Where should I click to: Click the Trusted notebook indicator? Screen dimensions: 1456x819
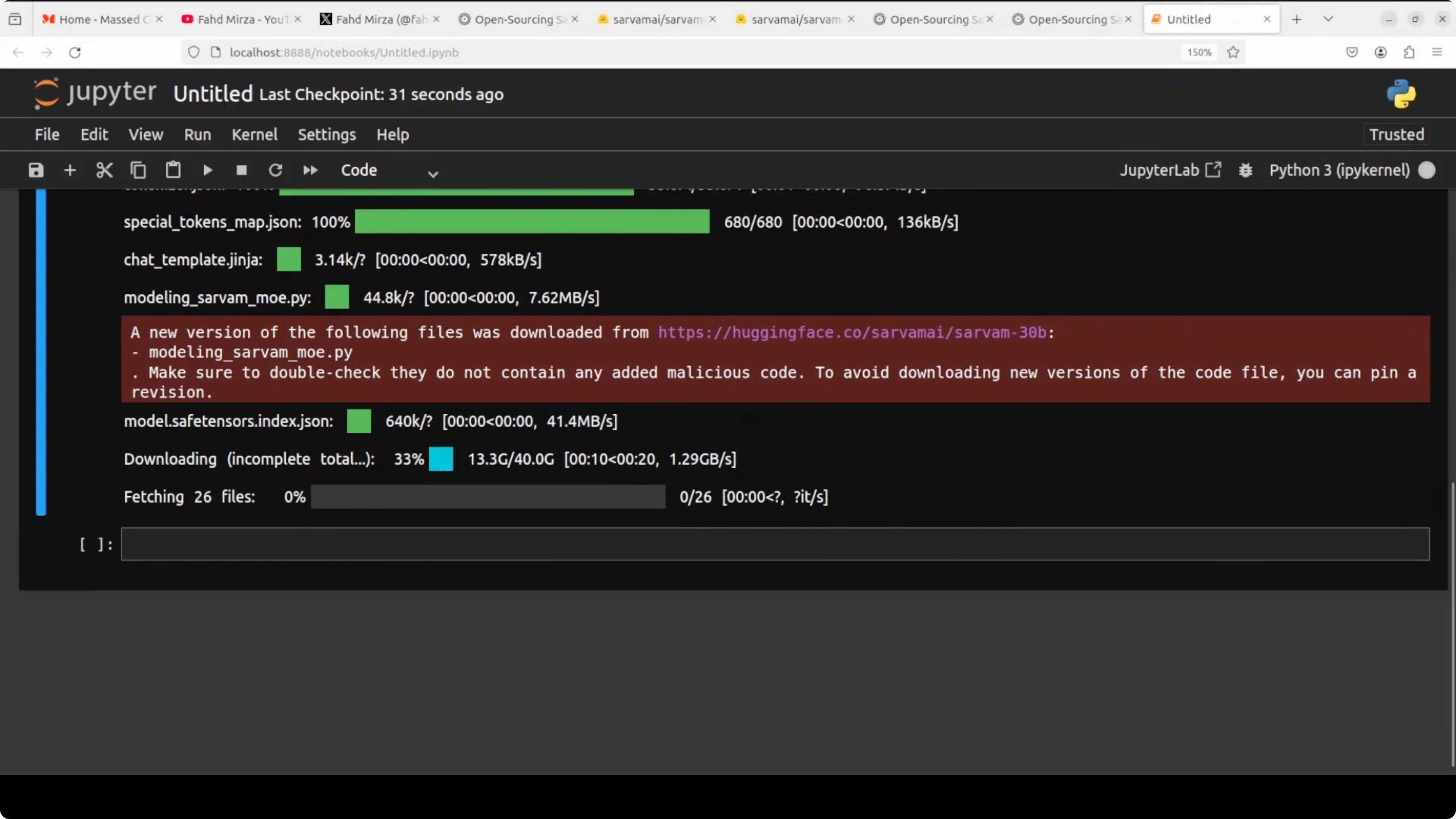coord(1396,135)
